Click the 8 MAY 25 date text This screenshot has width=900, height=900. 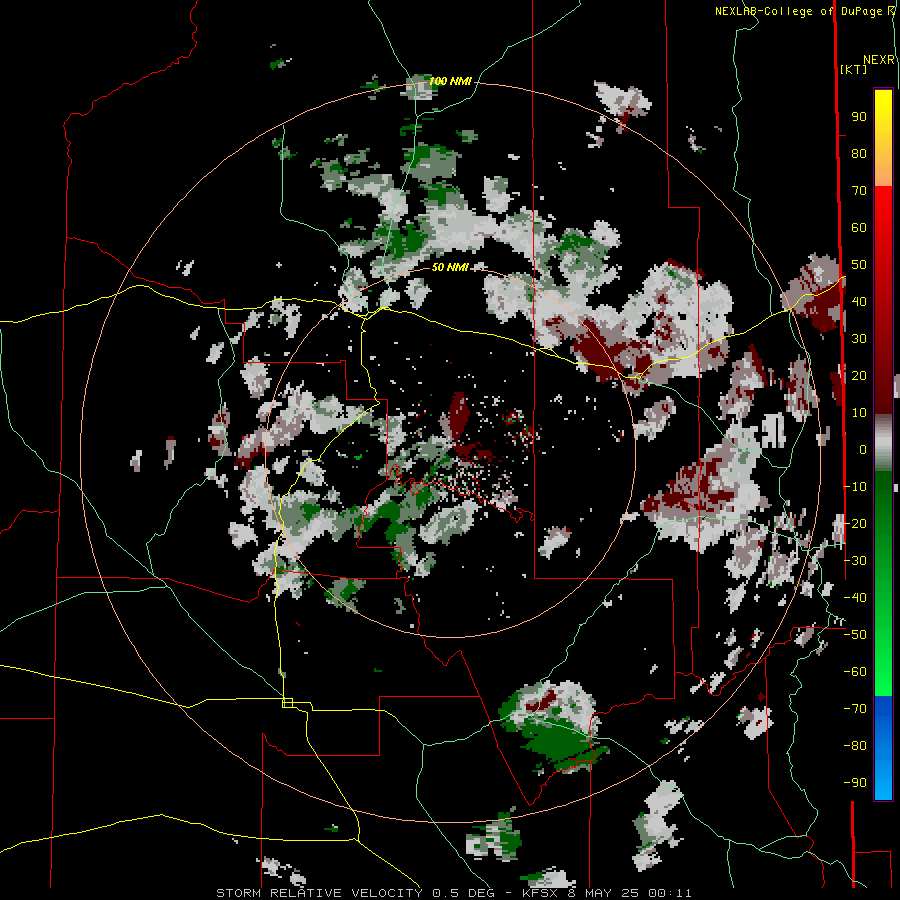tap(603, 893)
